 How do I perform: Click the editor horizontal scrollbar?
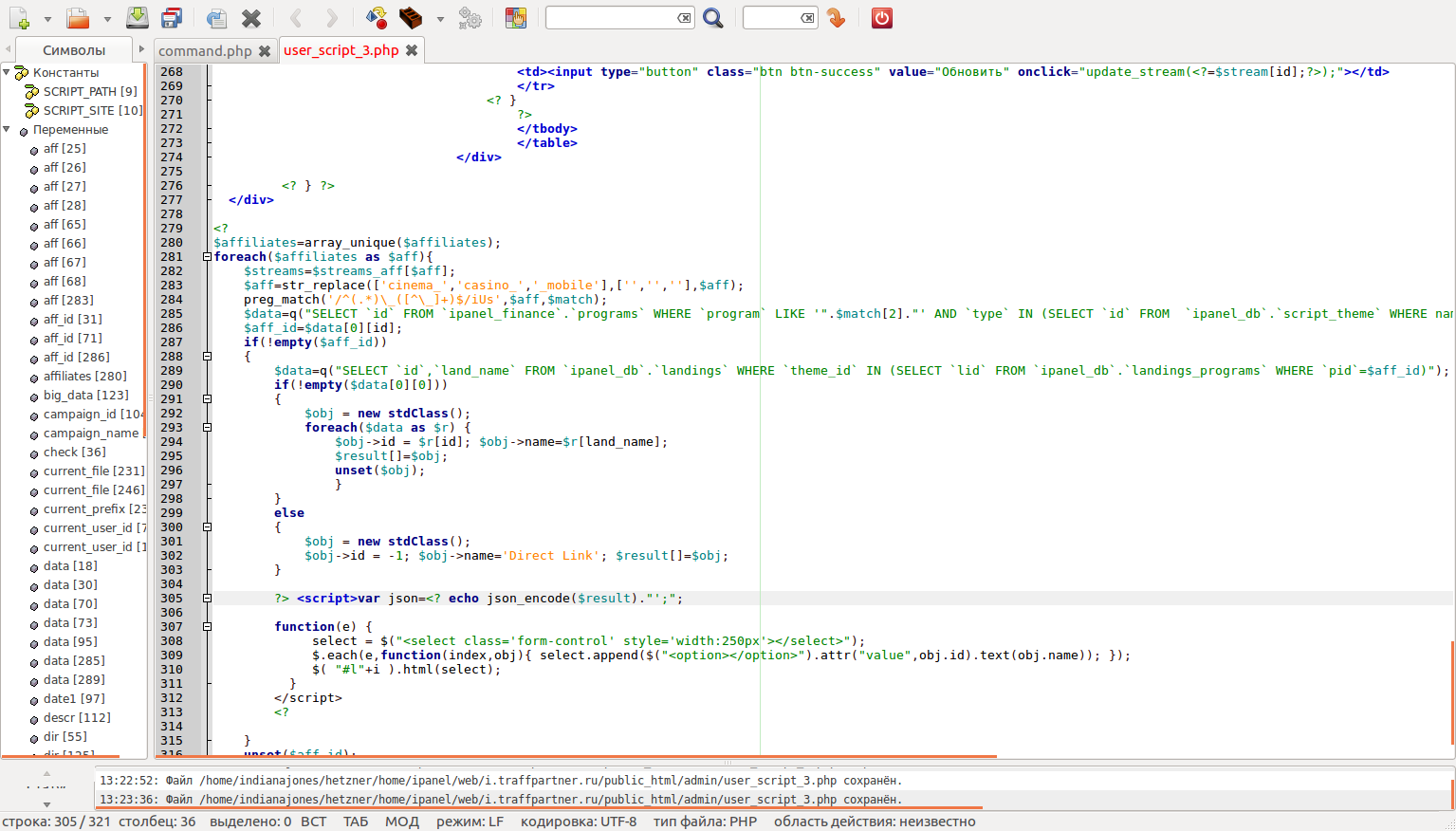[x=576, y=757]
